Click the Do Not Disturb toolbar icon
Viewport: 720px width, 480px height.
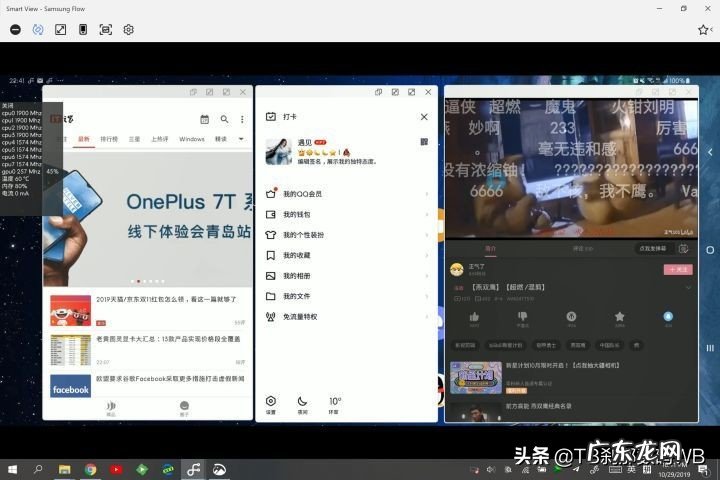pyautogui.click(x=15, y=30)
